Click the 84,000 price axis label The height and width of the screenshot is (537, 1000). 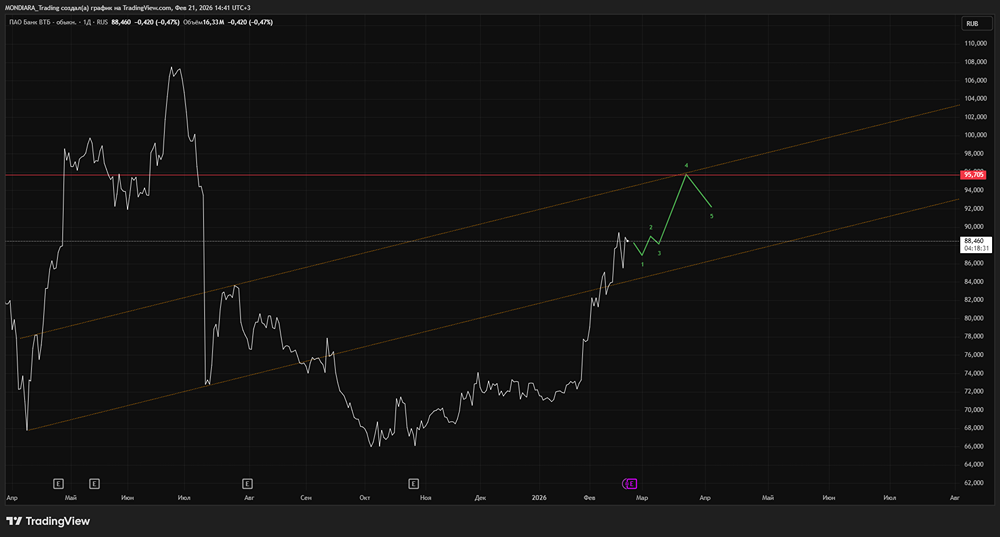[975, 281]
